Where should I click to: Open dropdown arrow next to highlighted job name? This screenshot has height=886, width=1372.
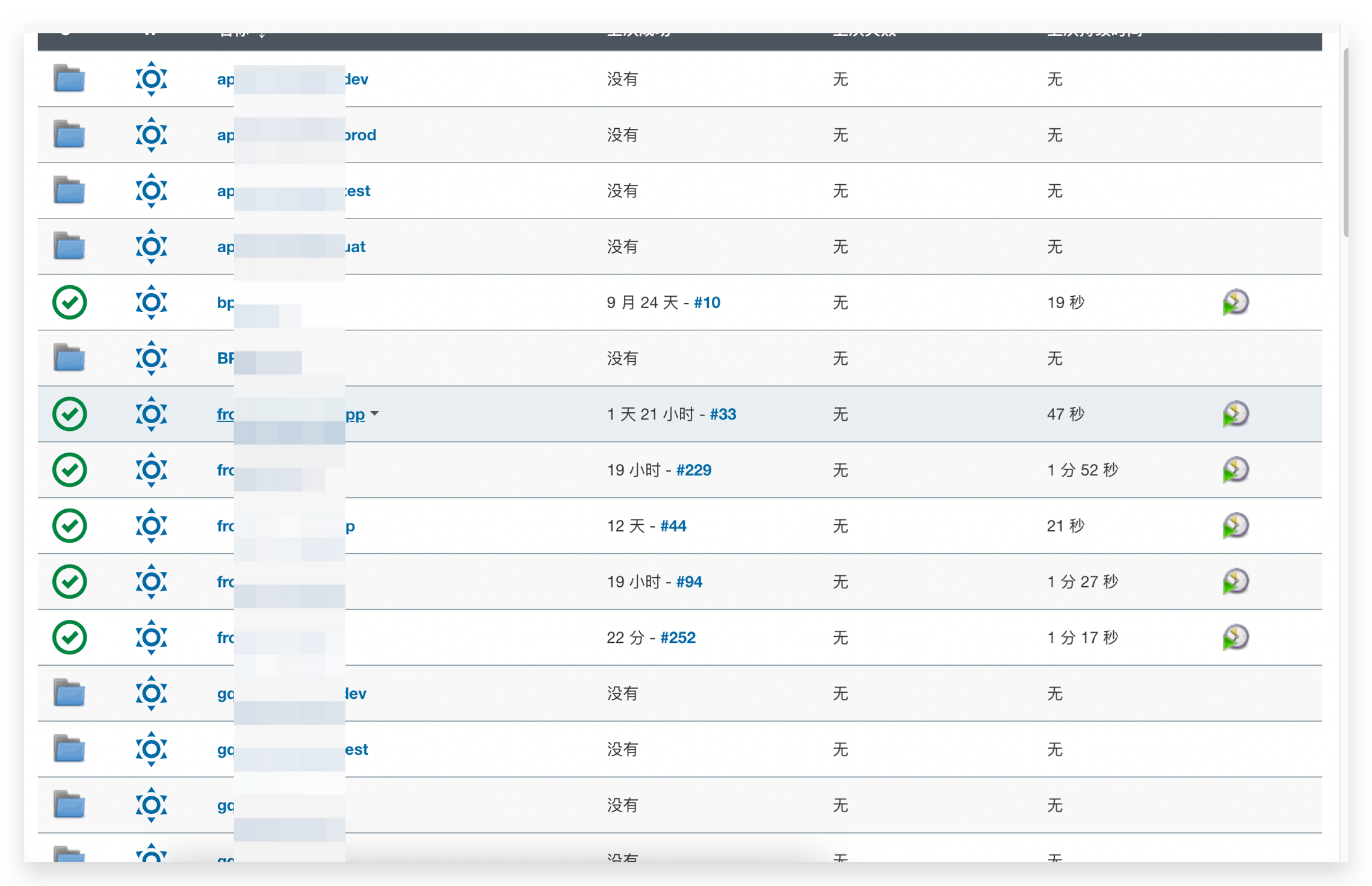[x=375, y=414]
